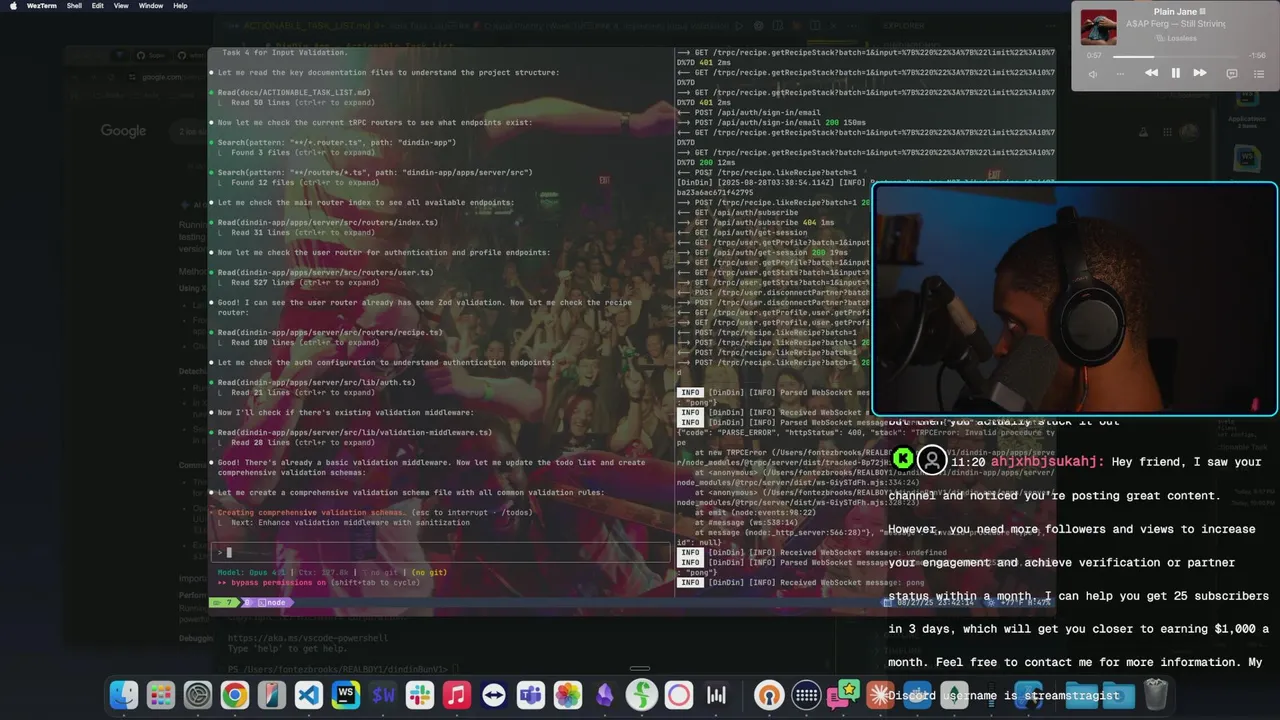Click 'Read 527 lines (ctrl+r to expand)'
The width and height of the screenshot is (1280, 720).
pyautogui.click(x=305, y=282)
